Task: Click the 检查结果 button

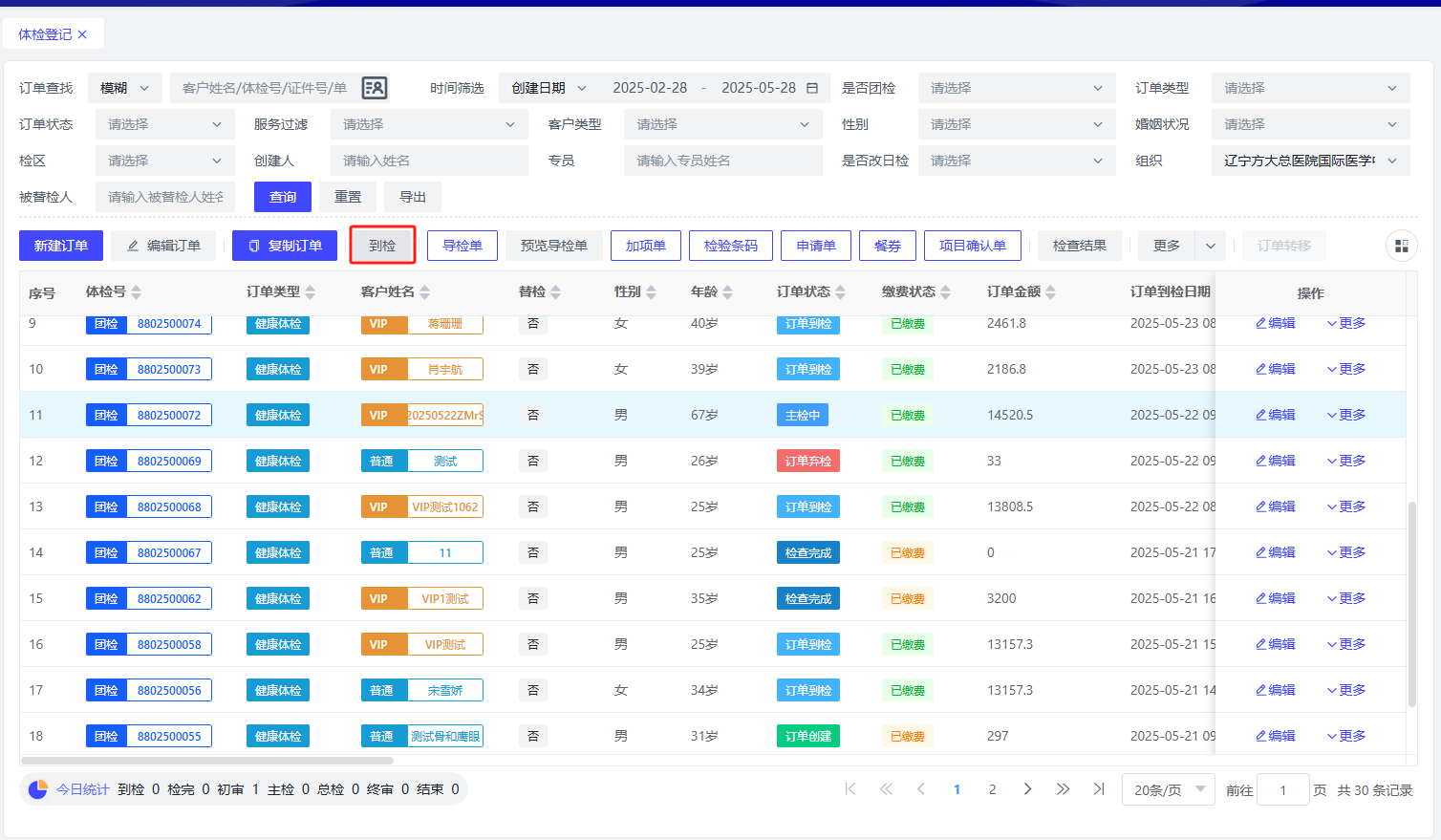Action: tap(1080, 246)
